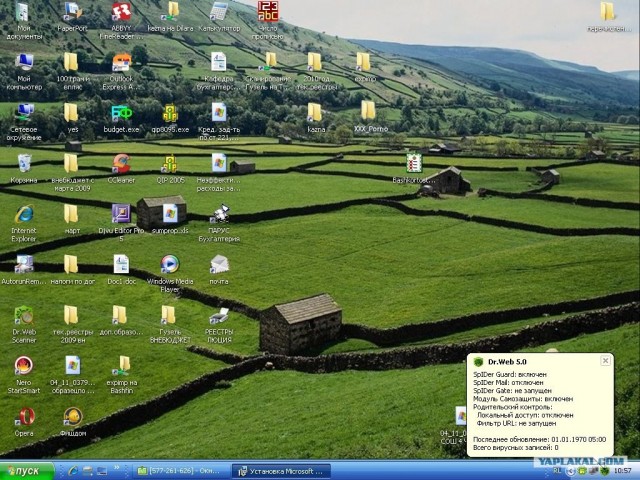Close the Dr.Web 5.0 balloon tooltip
The height and width of the screenshot is (480, 640).
tap(603, 360)
